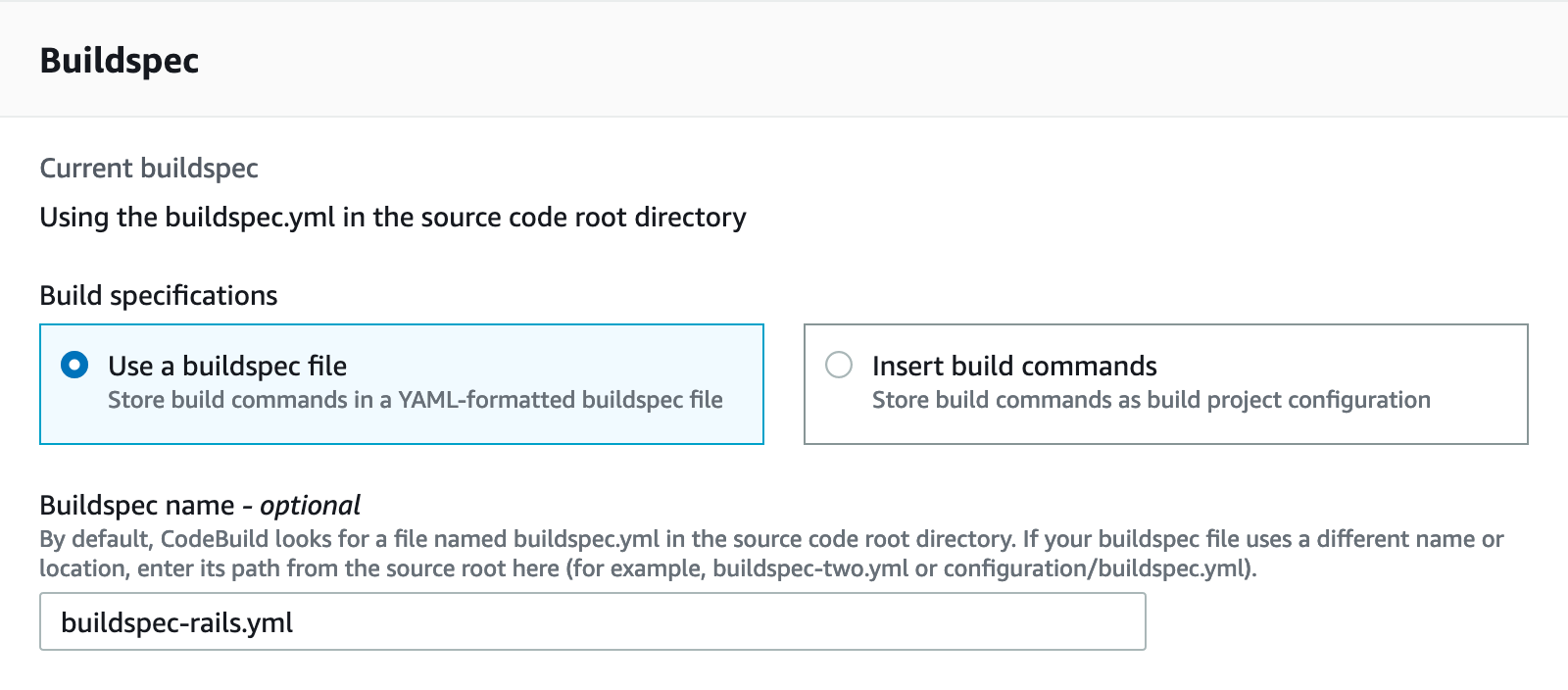This screenshot has width=1568, height=690.
Task: Click the "configuration/buildspec.yml" example text
Action: pos(1098,568)
